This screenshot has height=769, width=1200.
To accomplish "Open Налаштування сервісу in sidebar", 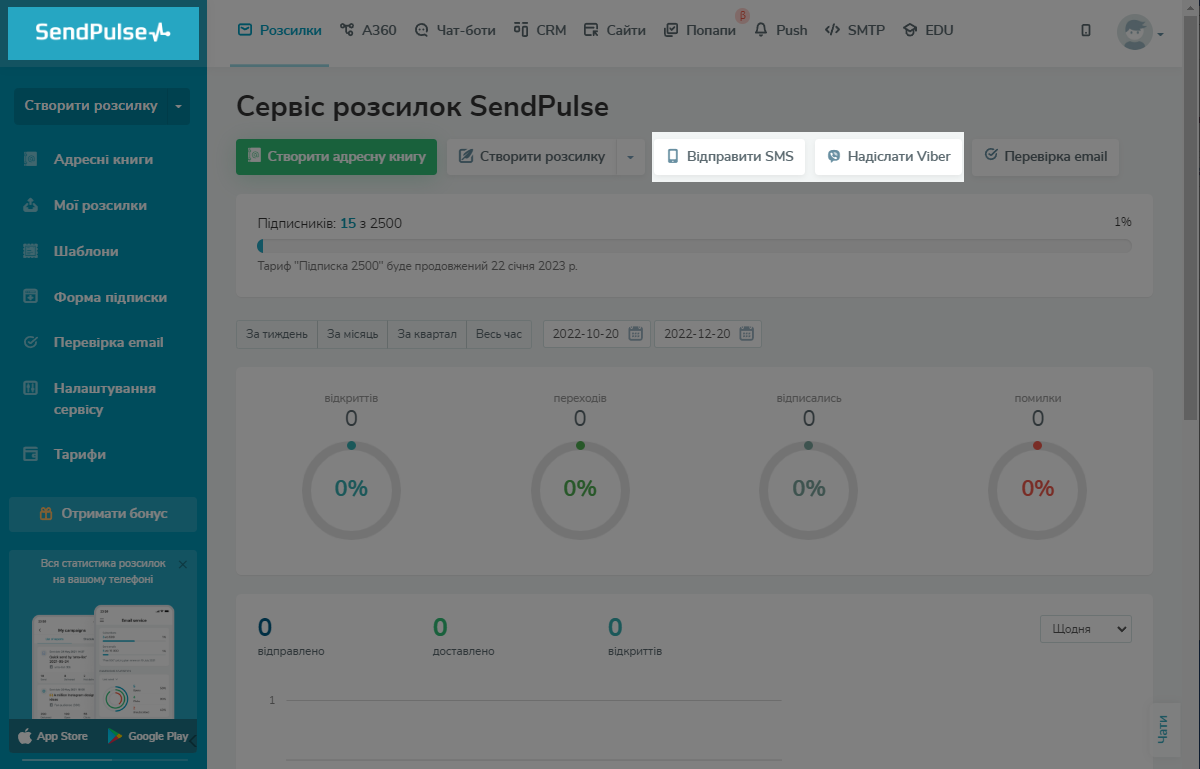I will click(x=105, y=398).
